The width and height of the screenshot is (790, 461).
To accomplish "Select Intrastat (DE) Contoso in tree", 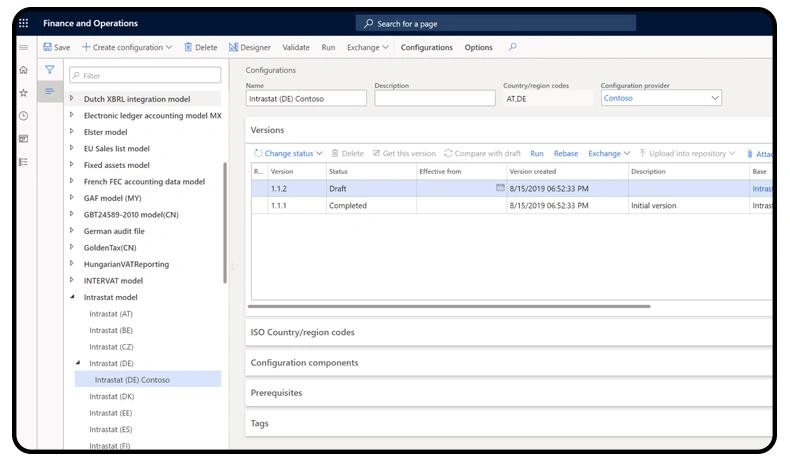I will 148,379.
